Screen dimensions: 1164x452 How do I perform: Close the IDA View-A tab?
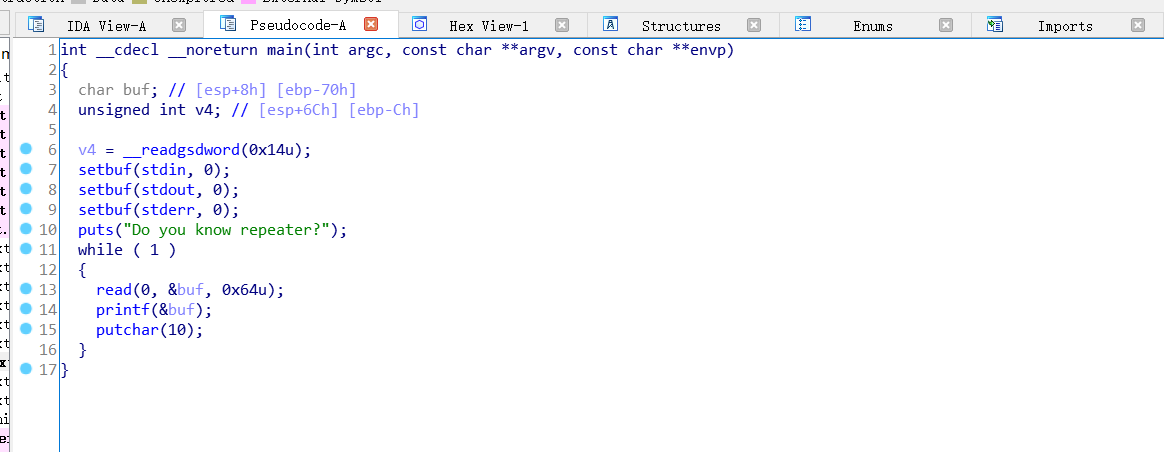[179, 25]
